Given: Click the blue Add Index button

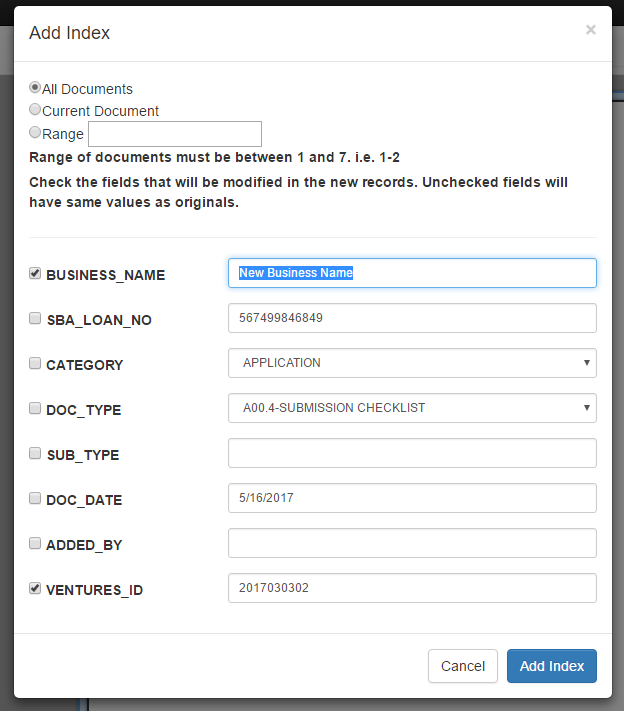Looking at the screenshot, I should tap(552, 666).
